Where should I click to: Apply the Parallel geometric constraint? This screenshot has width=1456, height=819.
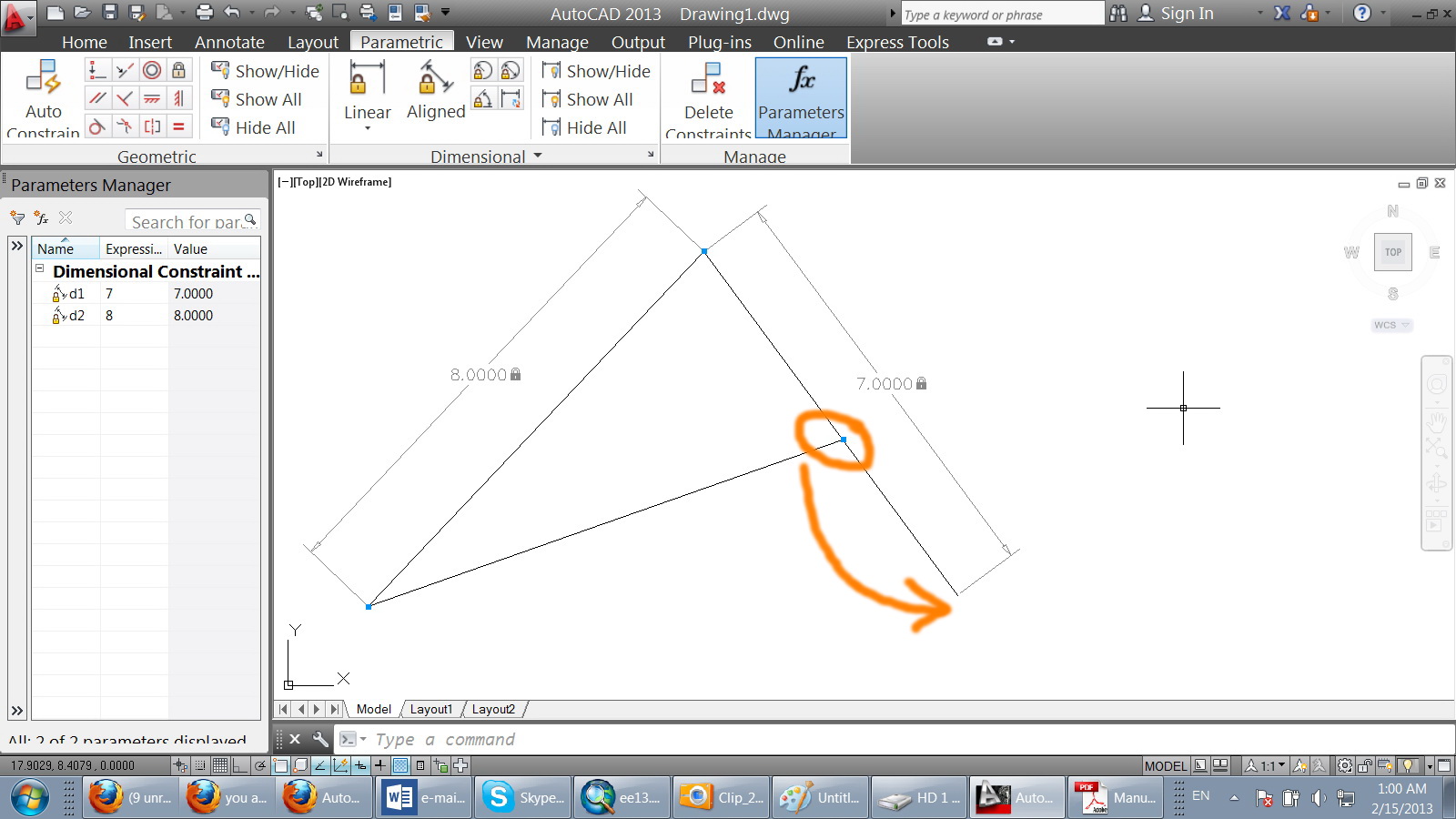[96, 98]
